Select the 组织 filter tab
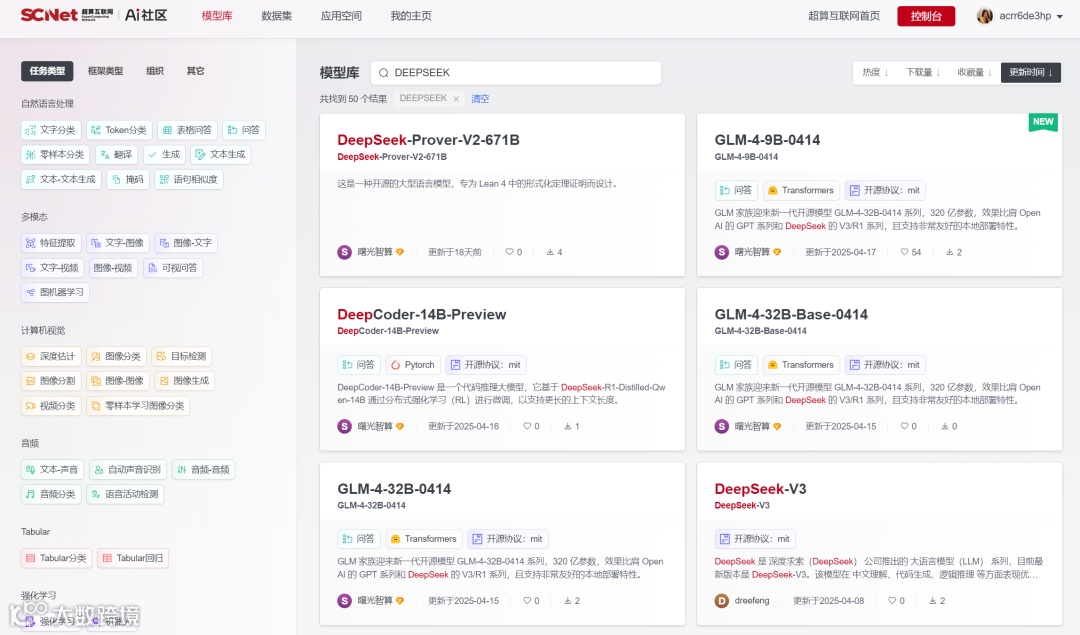Viewport: 1080px width, 635px height. click(155, 71)
